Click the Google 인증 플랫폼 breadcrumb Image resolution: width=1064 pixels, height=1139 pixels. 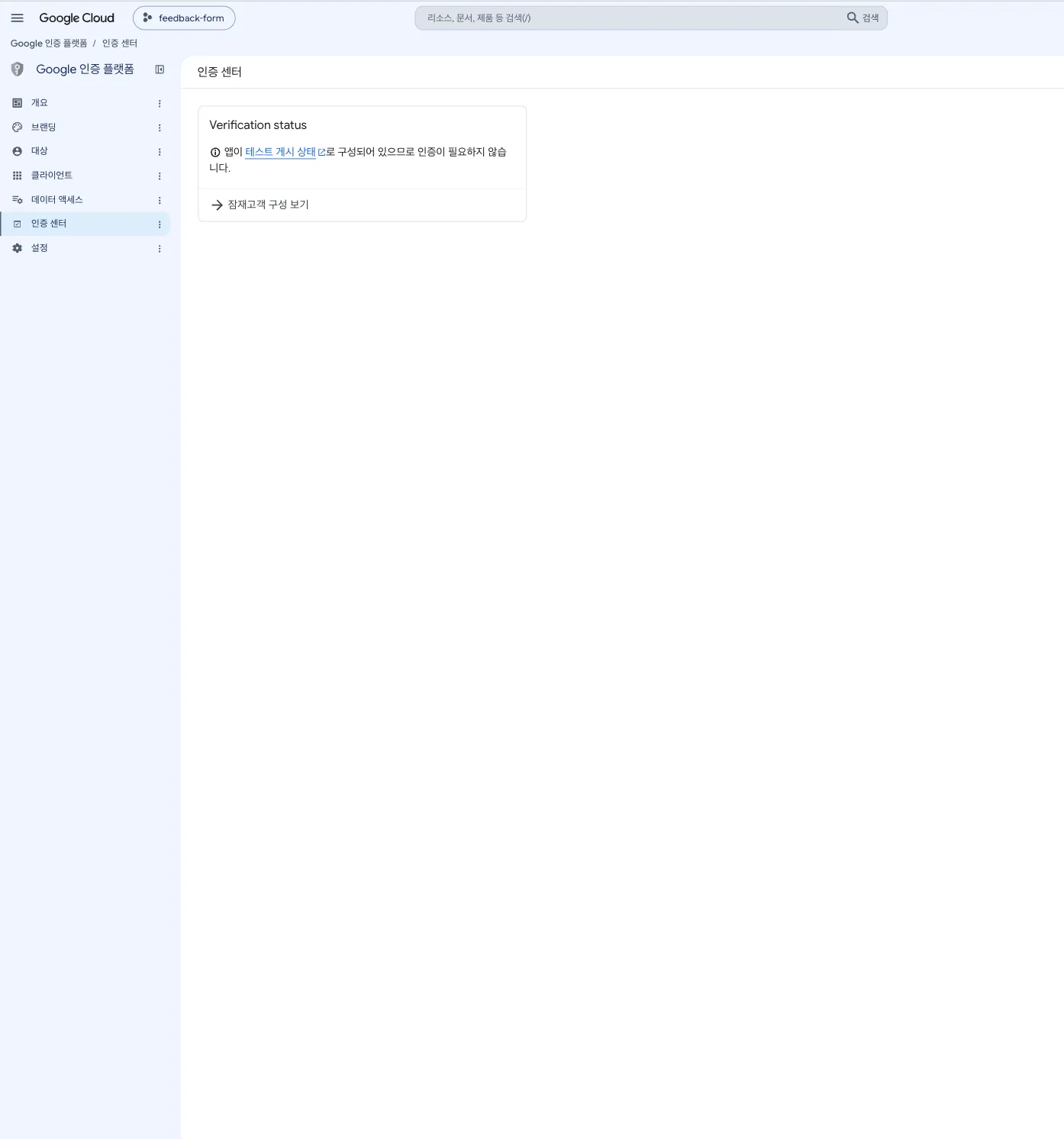(x=49, y=44)
